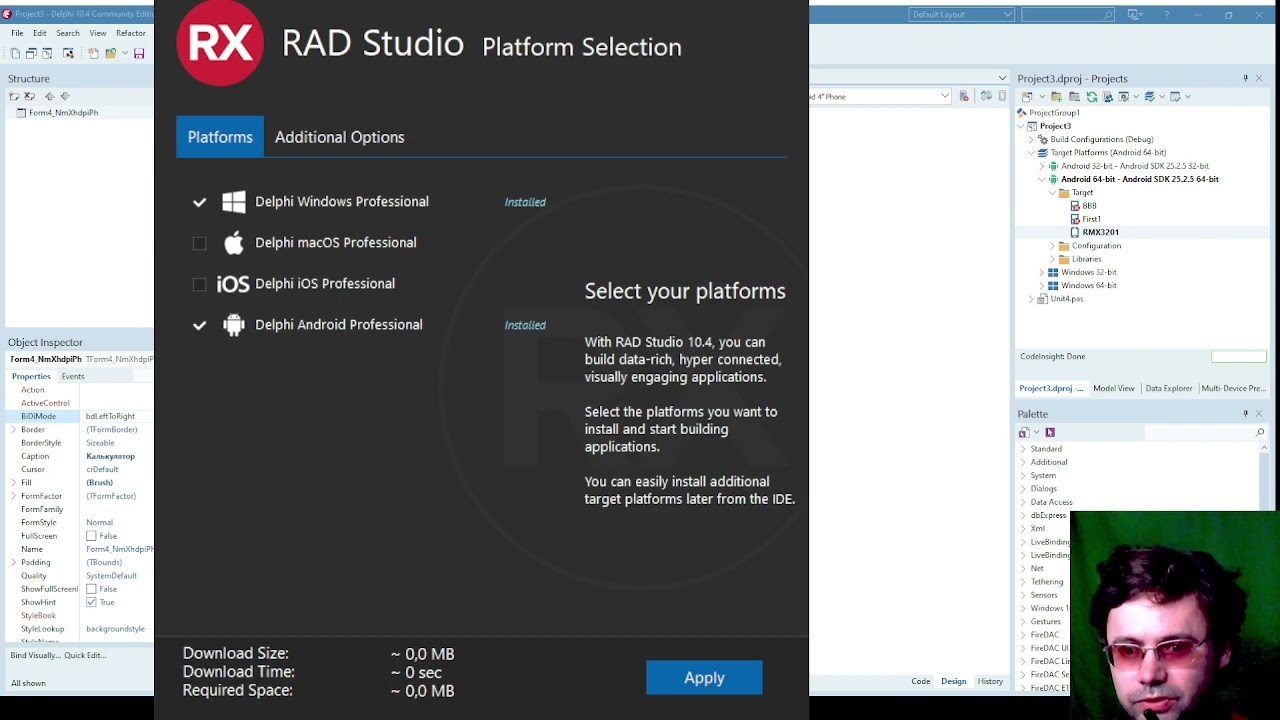
Task: Pin the Projects panel
Action: [1246, 78]
